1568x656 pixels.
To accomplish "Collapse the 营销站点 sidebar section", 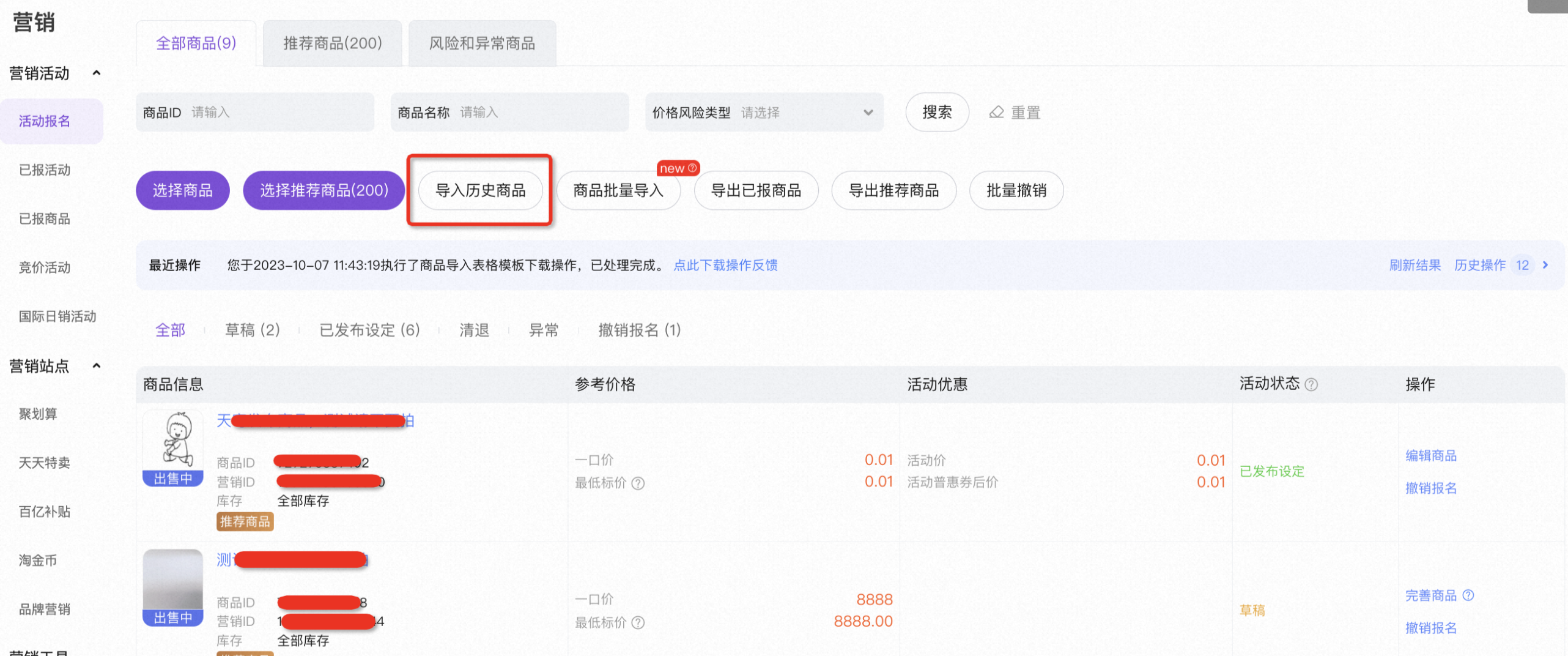I will coord(96,365).
